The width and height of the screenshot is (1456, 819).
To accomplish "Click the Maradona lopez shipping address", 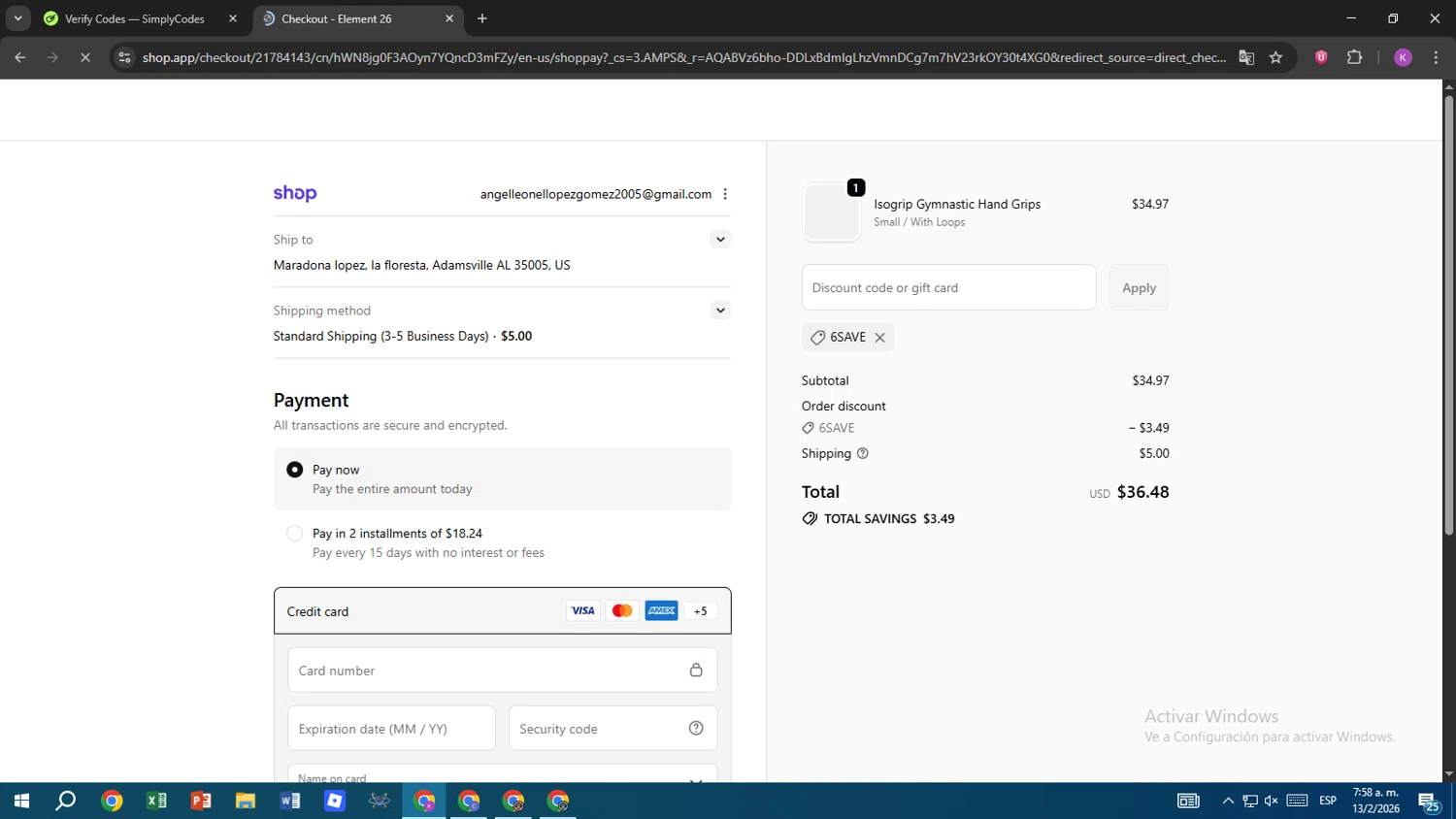I will click(x=421, y=265).
